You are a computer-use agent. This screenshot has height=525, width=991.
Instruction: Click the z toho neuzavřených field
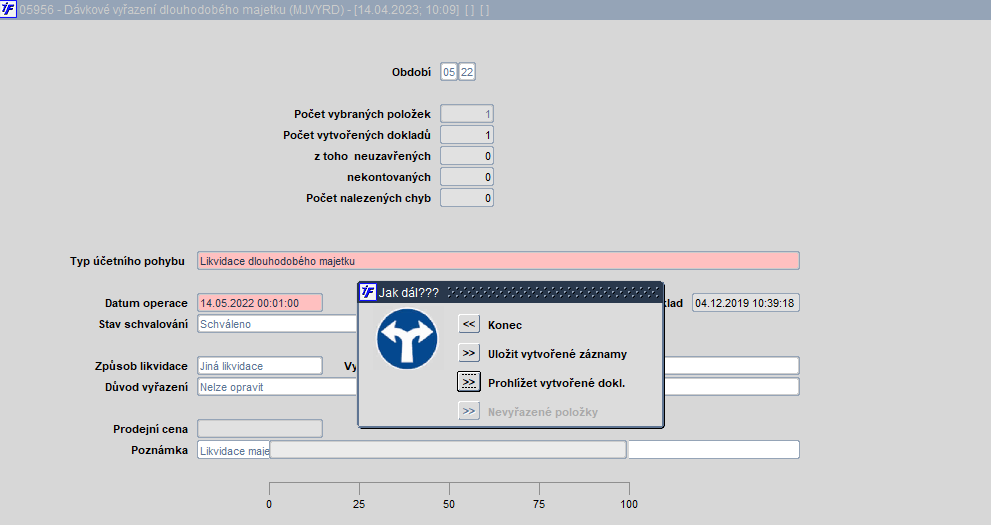pyautogui.click(x=466, y=156)
